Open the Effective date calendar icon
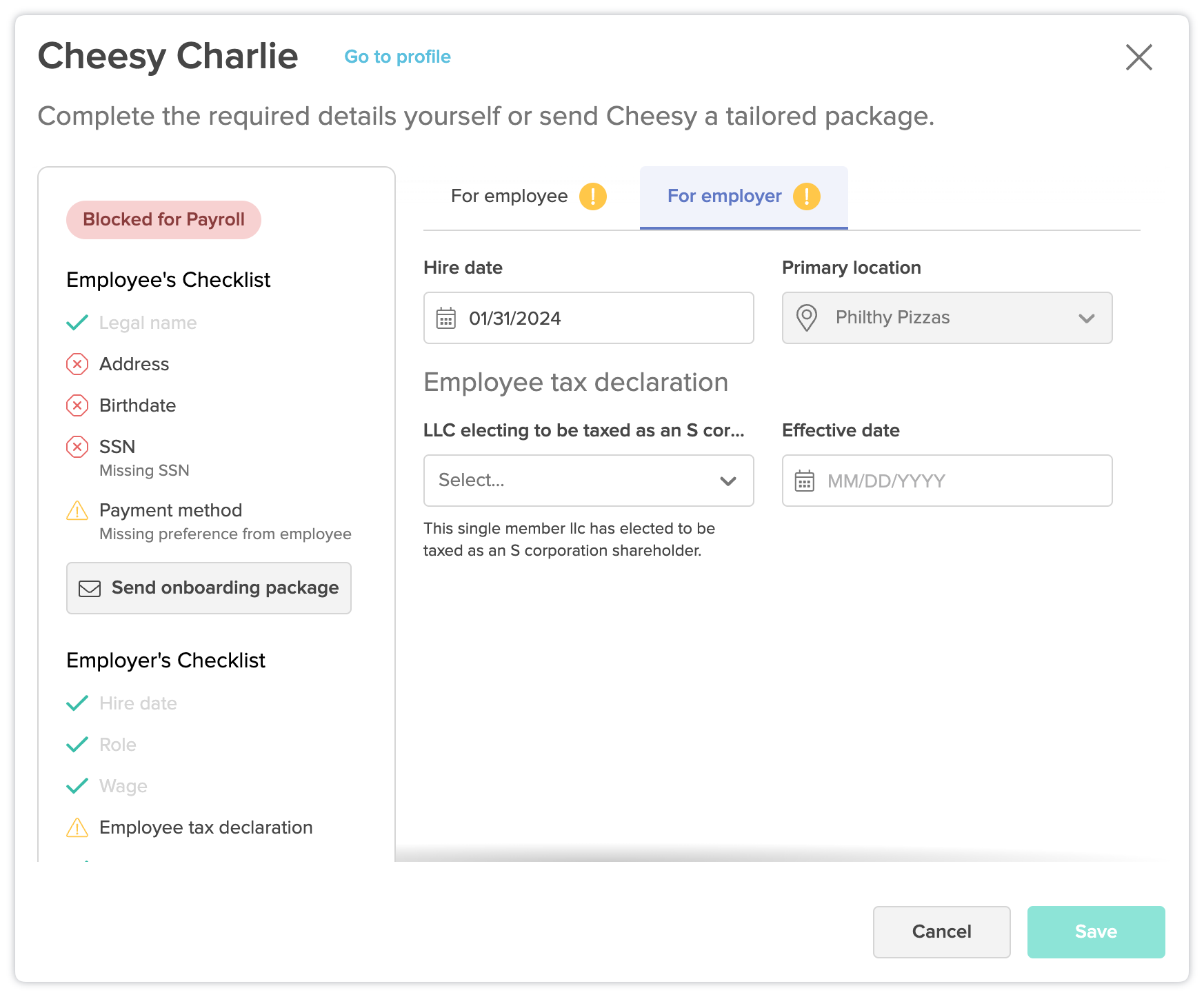The image size is (1204, 997). click(805, 481)
